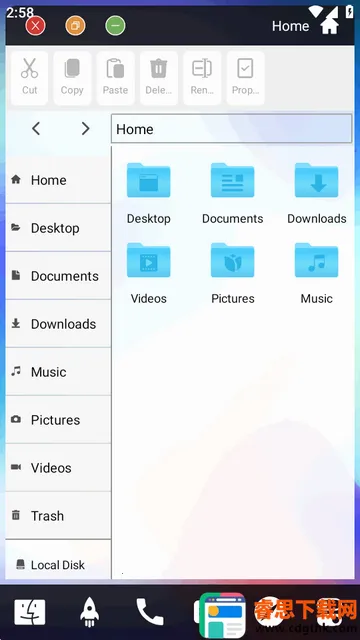Open the browser window dock icon
Screen dimensions: 360x640
coord(222,615)
